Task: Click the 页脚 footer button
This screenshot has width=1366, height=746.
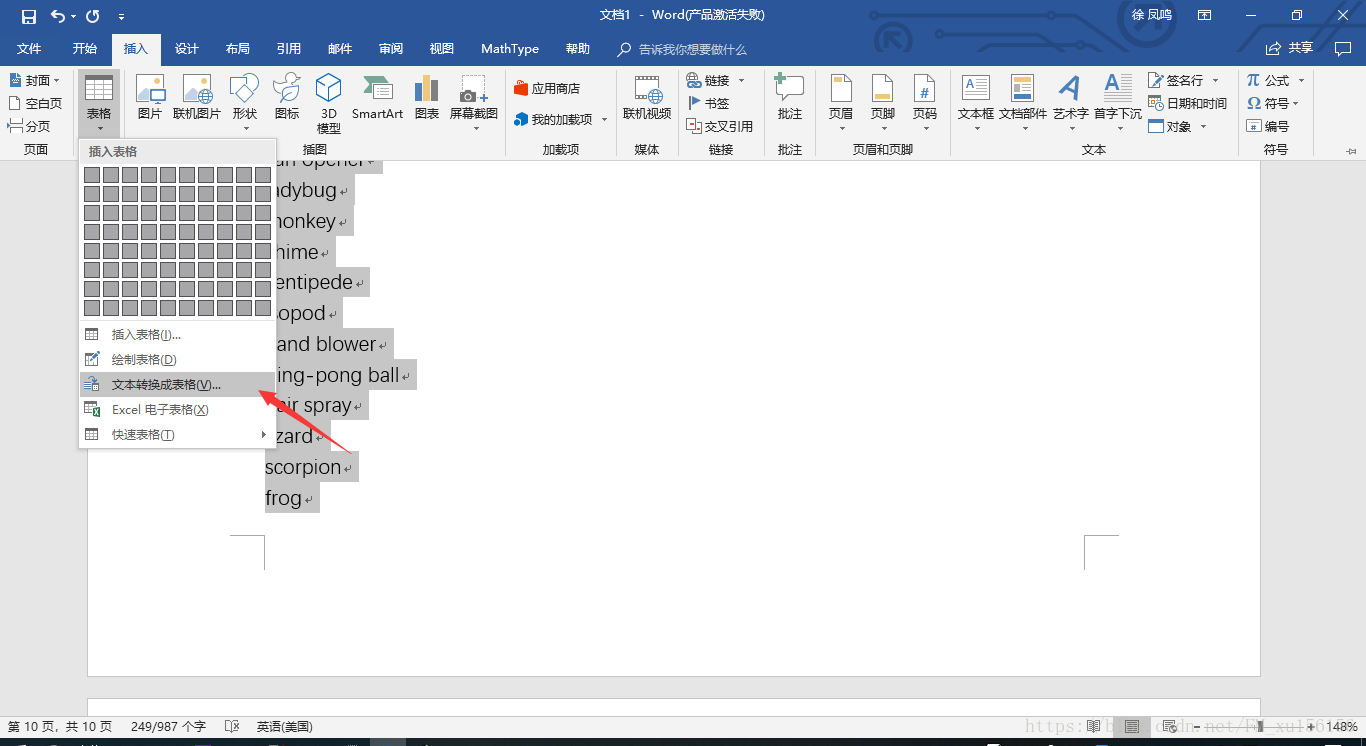Action: (882, 103)
